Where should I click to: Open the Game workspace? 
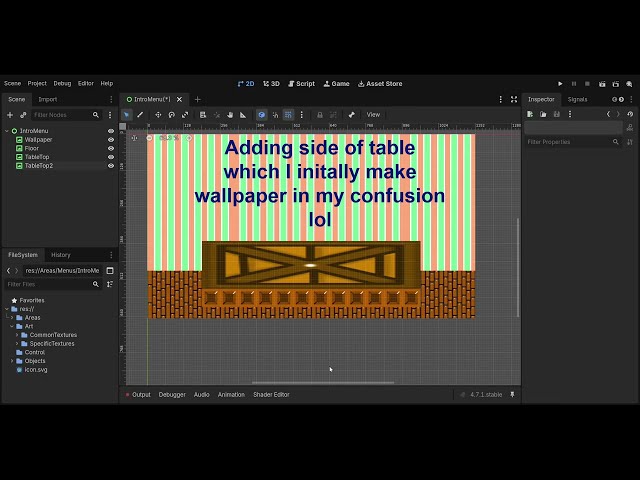pyautogui.click(x=336, y=84)
